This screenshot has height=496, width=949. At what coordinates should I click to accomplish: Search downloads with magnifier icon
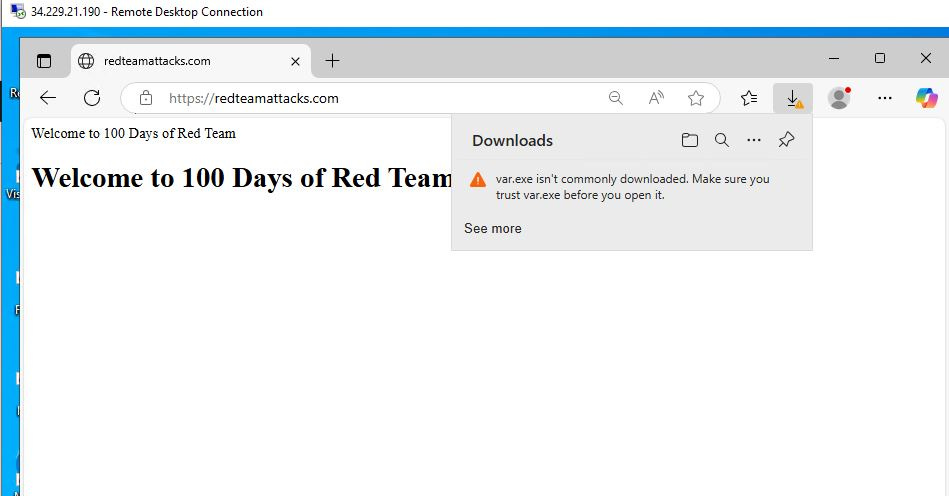pyautogui.click(x=721, y=140)
